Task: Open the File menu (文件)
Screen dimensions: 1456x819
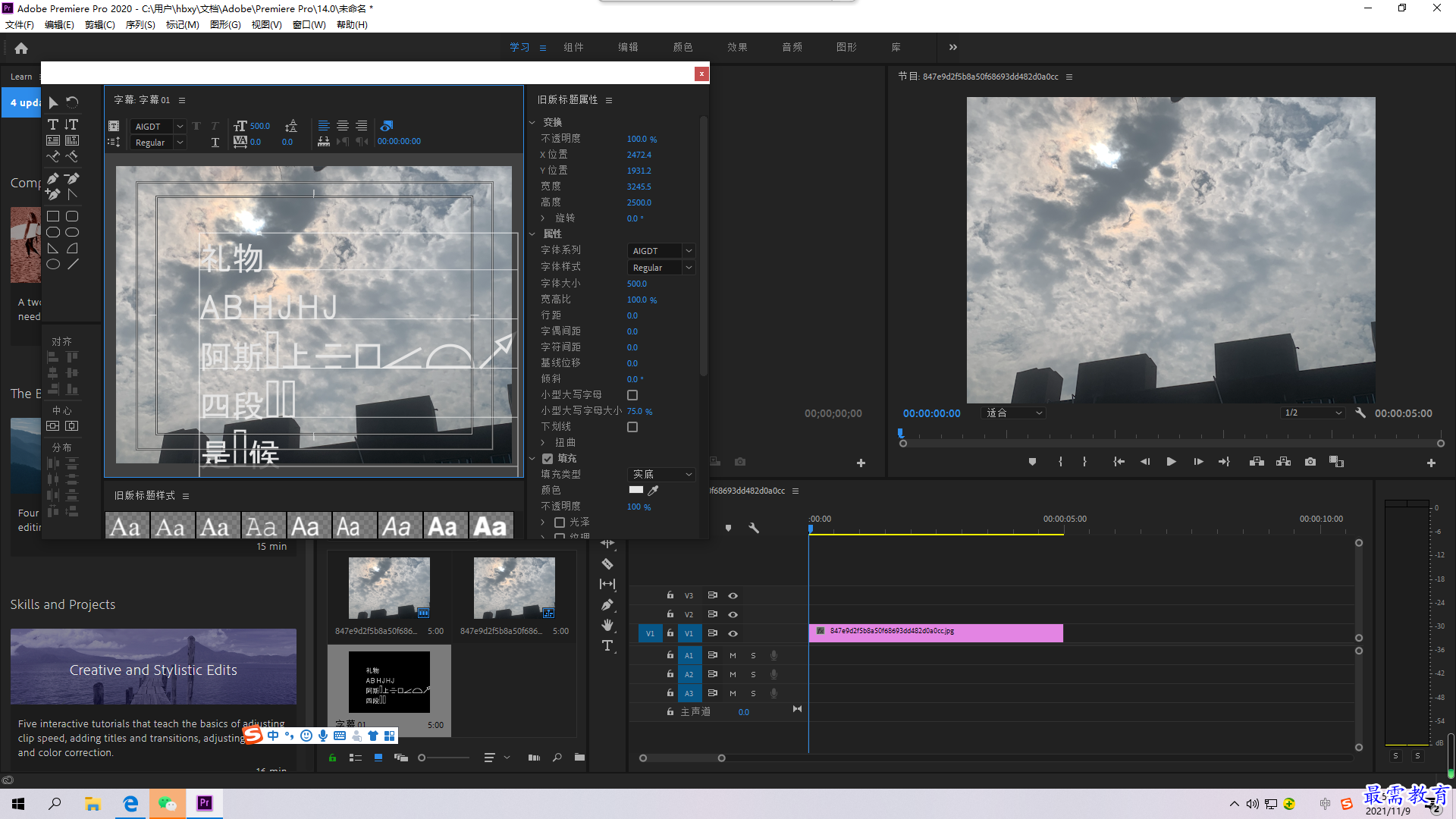Action: click(x=20, y=25)
